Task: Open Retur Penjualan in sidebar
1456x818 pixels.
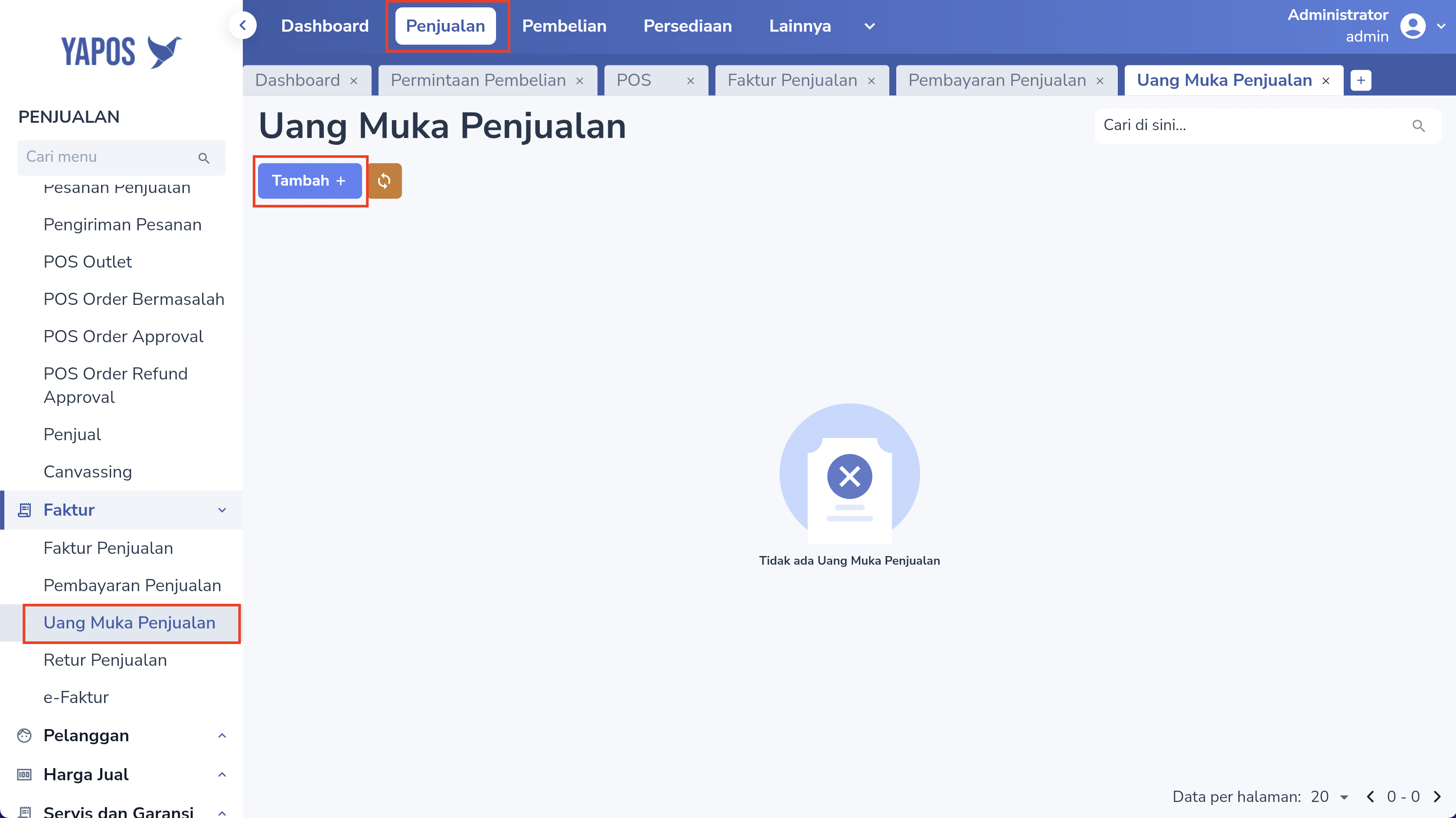Action: 105,660
